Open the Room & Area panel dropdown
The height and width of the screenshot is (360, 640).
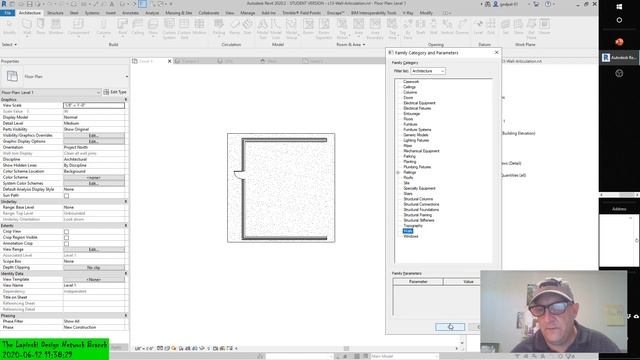coord(351,44)
